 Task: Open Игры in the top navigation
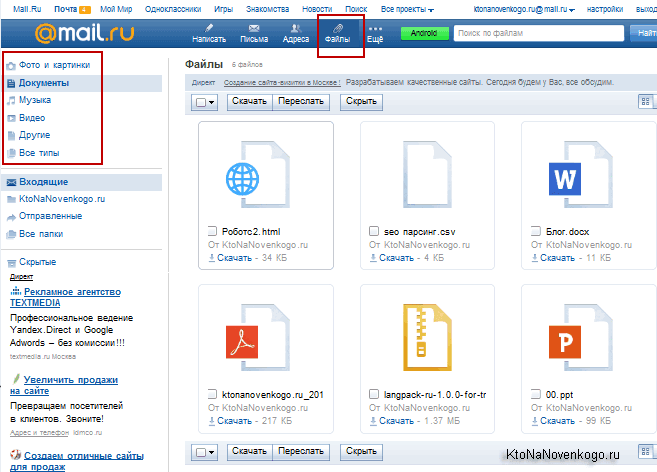tap(223, 9)
